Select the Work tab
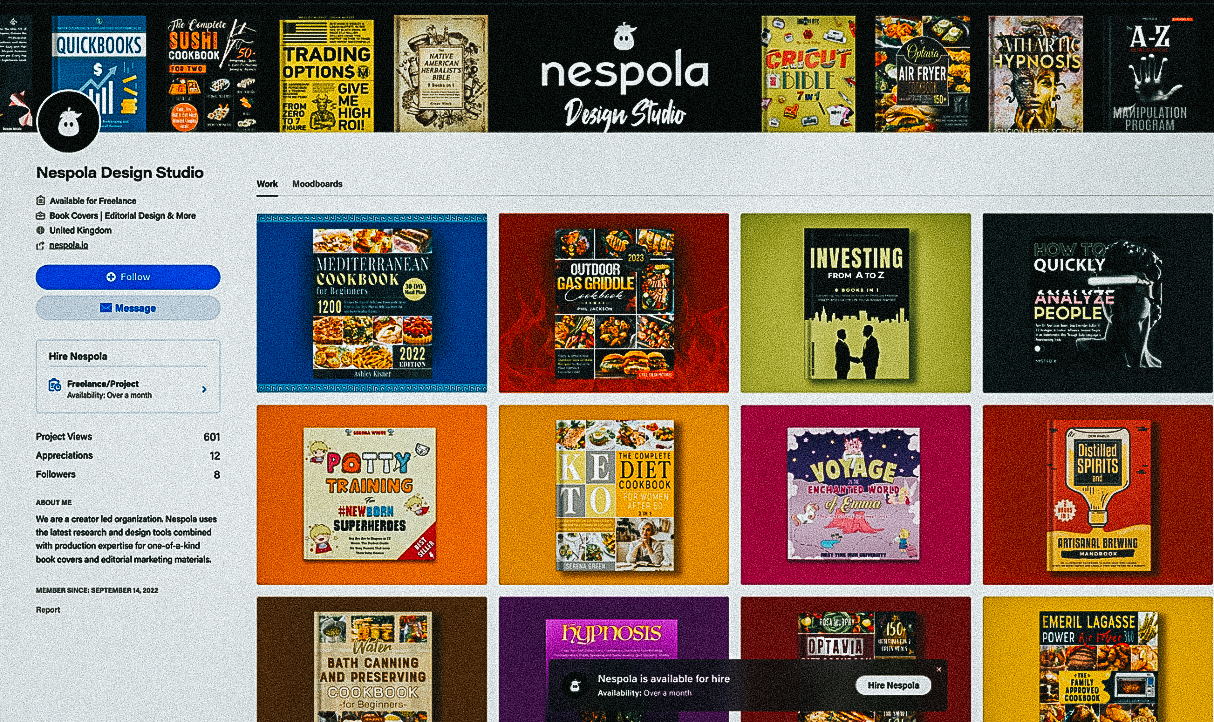 (267, 184)
